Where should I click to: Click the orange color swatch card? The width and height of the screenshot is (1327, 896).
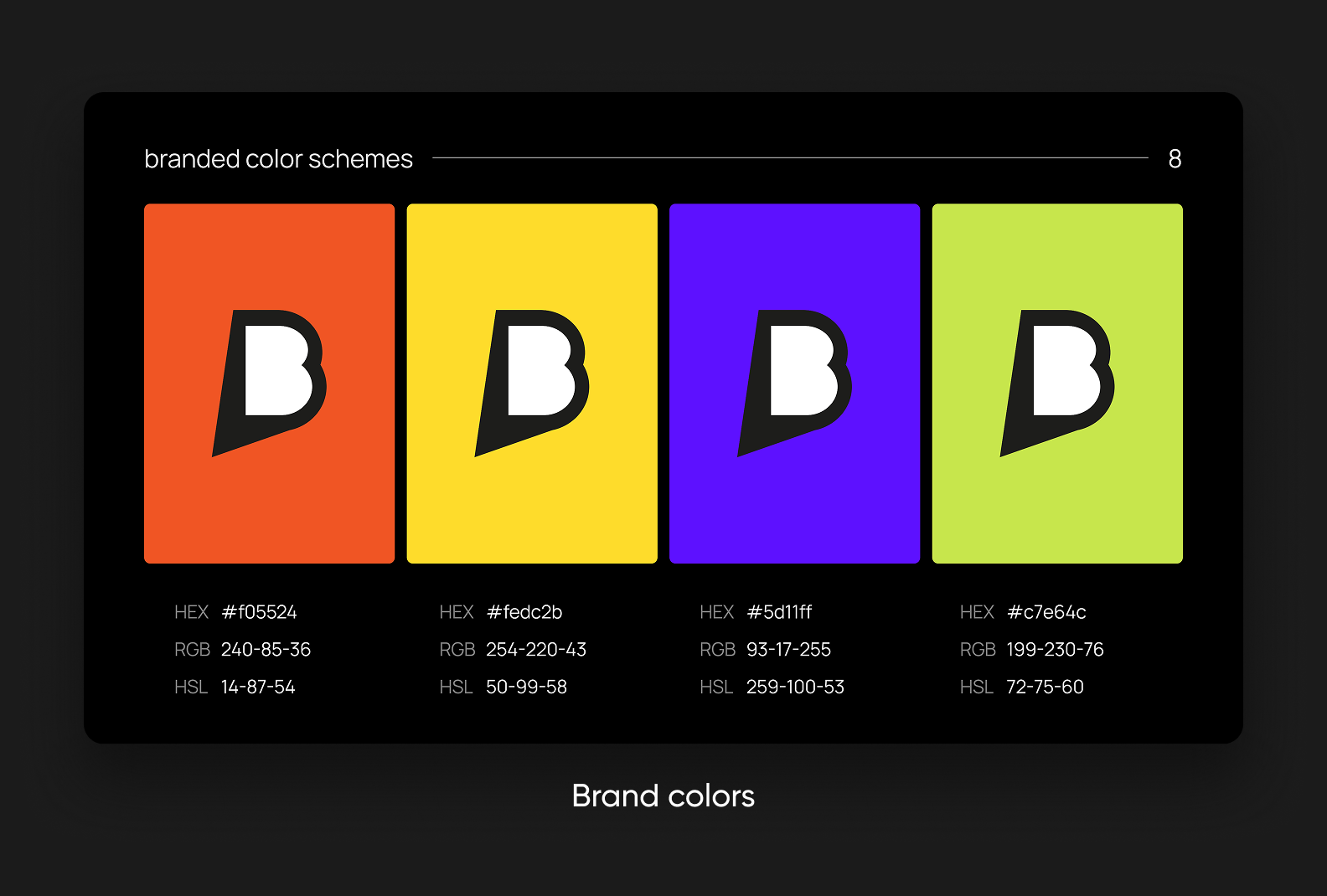coord(269,384)
